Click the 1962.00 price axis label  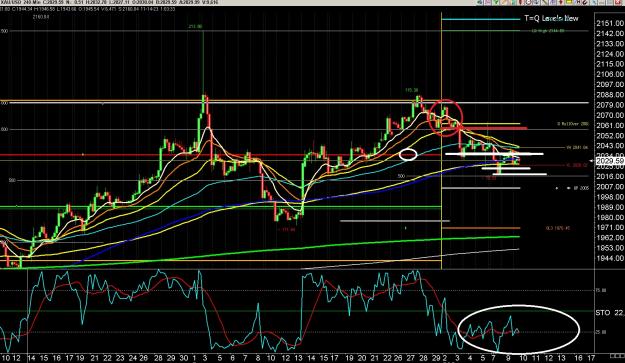(610, 238)
